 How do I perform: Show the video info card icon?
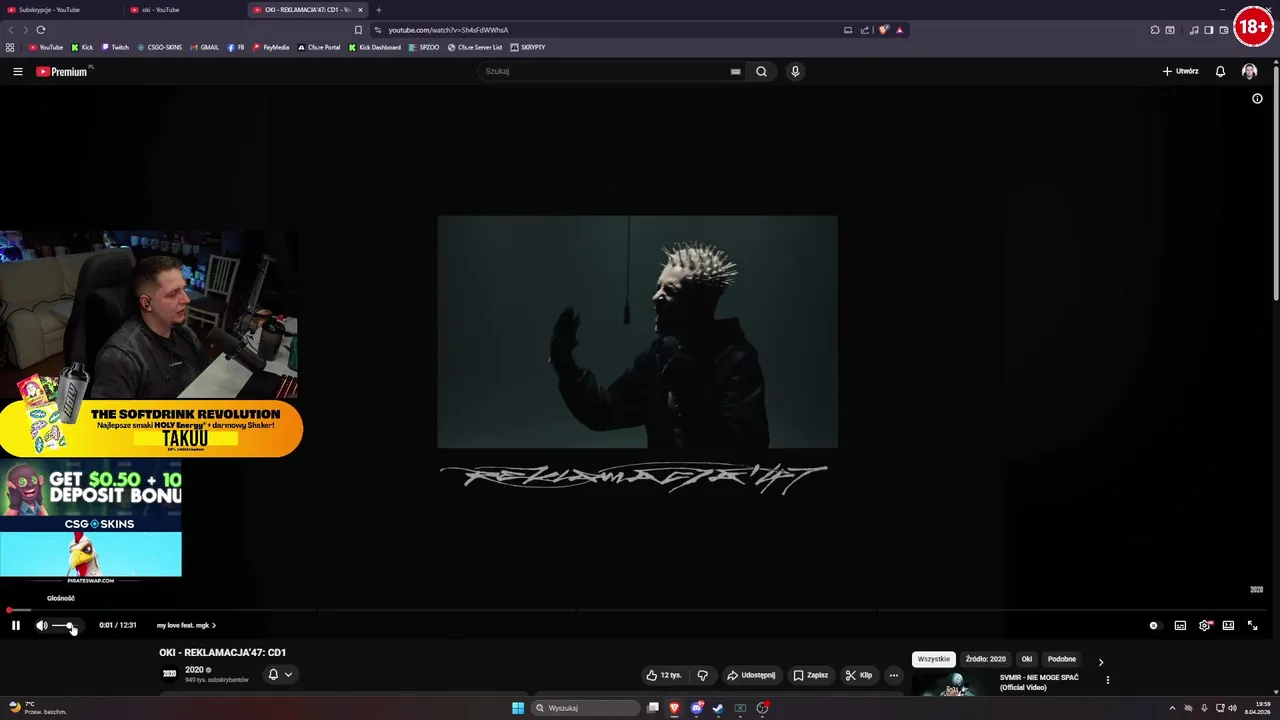(1257, 99)
